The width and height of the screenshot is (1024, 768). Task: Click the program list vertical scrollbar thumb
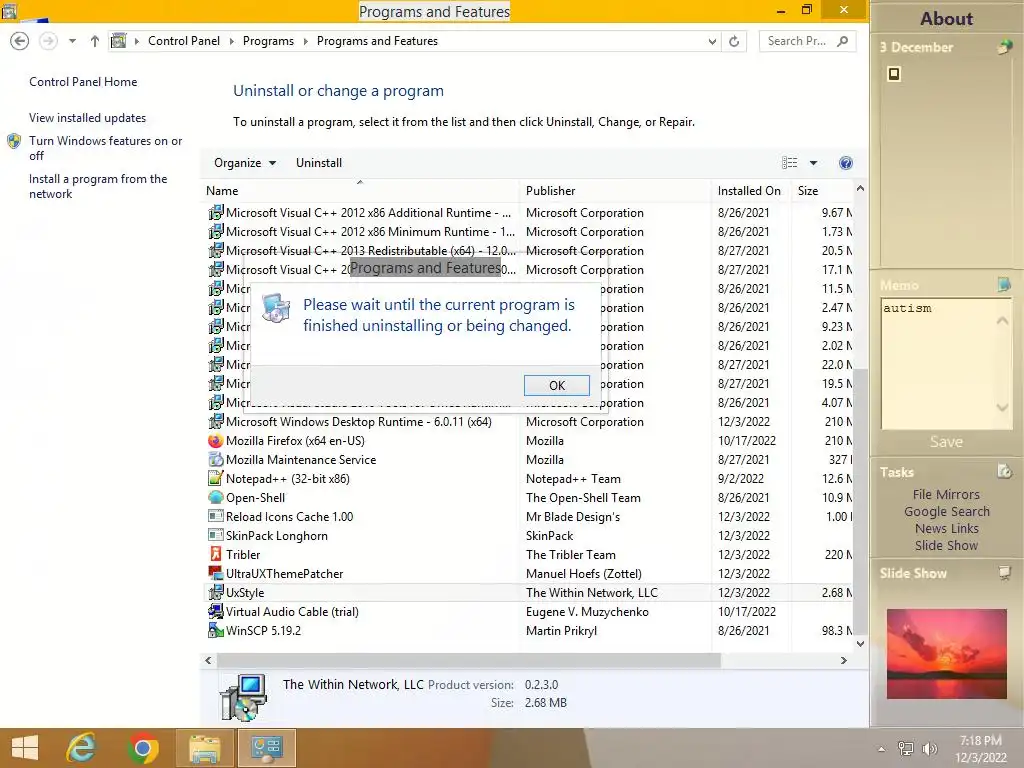pyautogui.click(x=860, y=500)
